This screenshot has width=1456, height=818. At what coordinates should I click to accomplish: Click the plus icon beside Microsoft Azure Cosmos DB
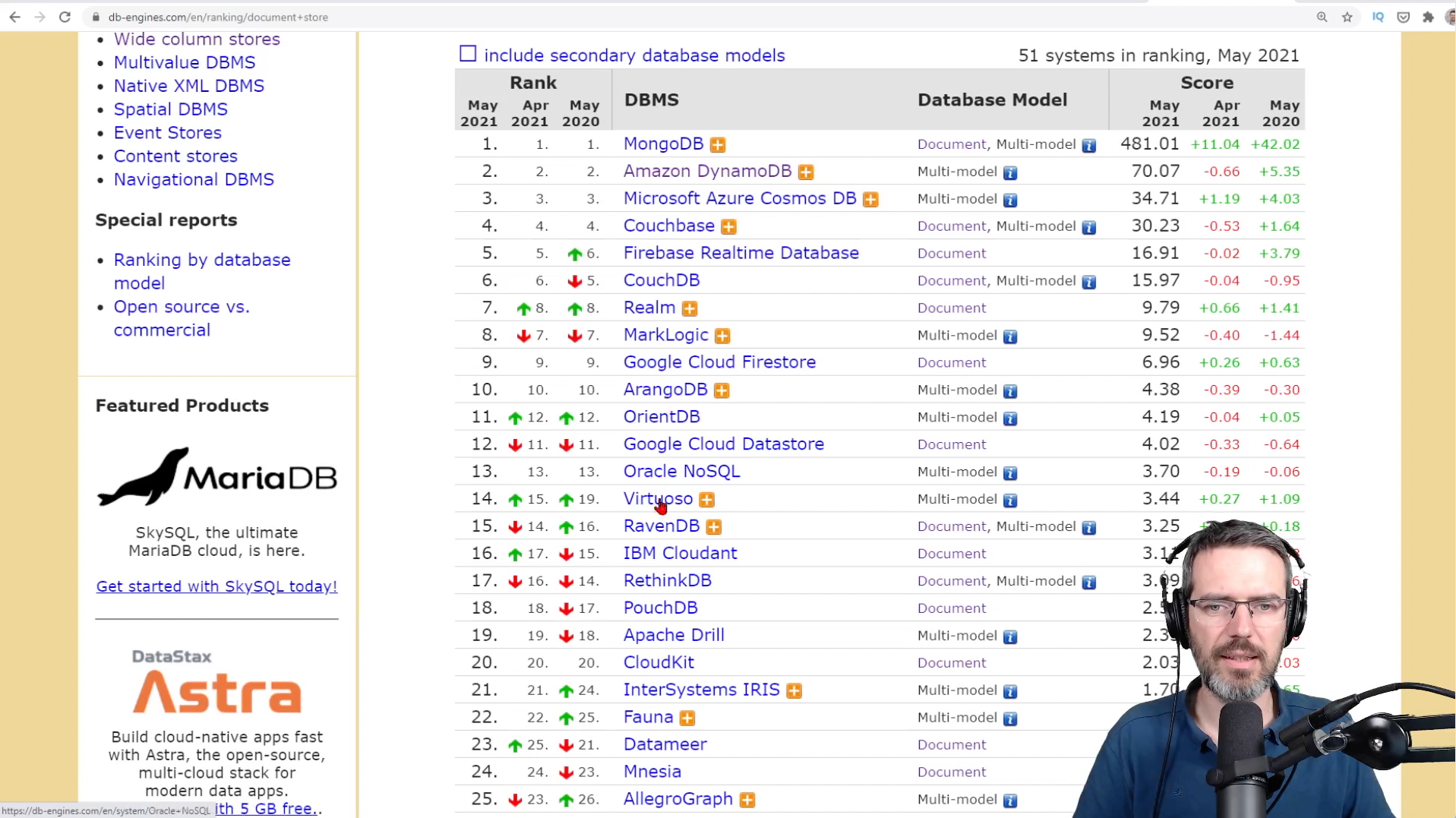coord(870,199)
